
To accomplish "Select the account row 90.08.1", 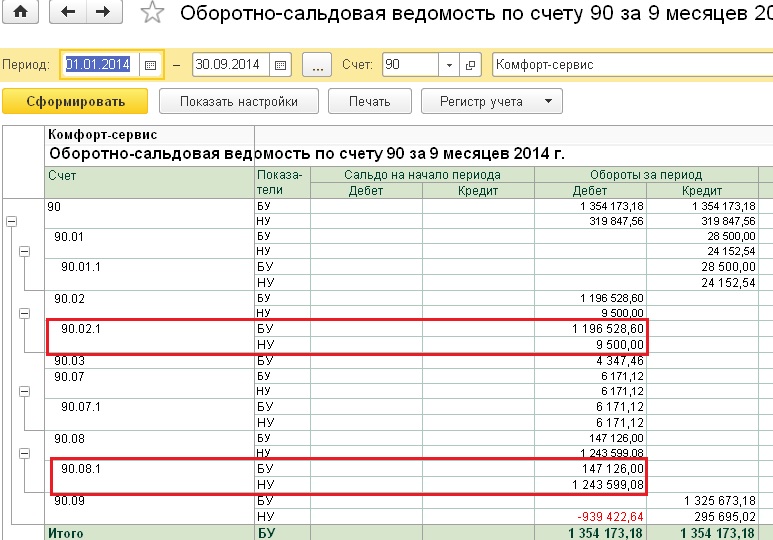I will tap(149, 476).
